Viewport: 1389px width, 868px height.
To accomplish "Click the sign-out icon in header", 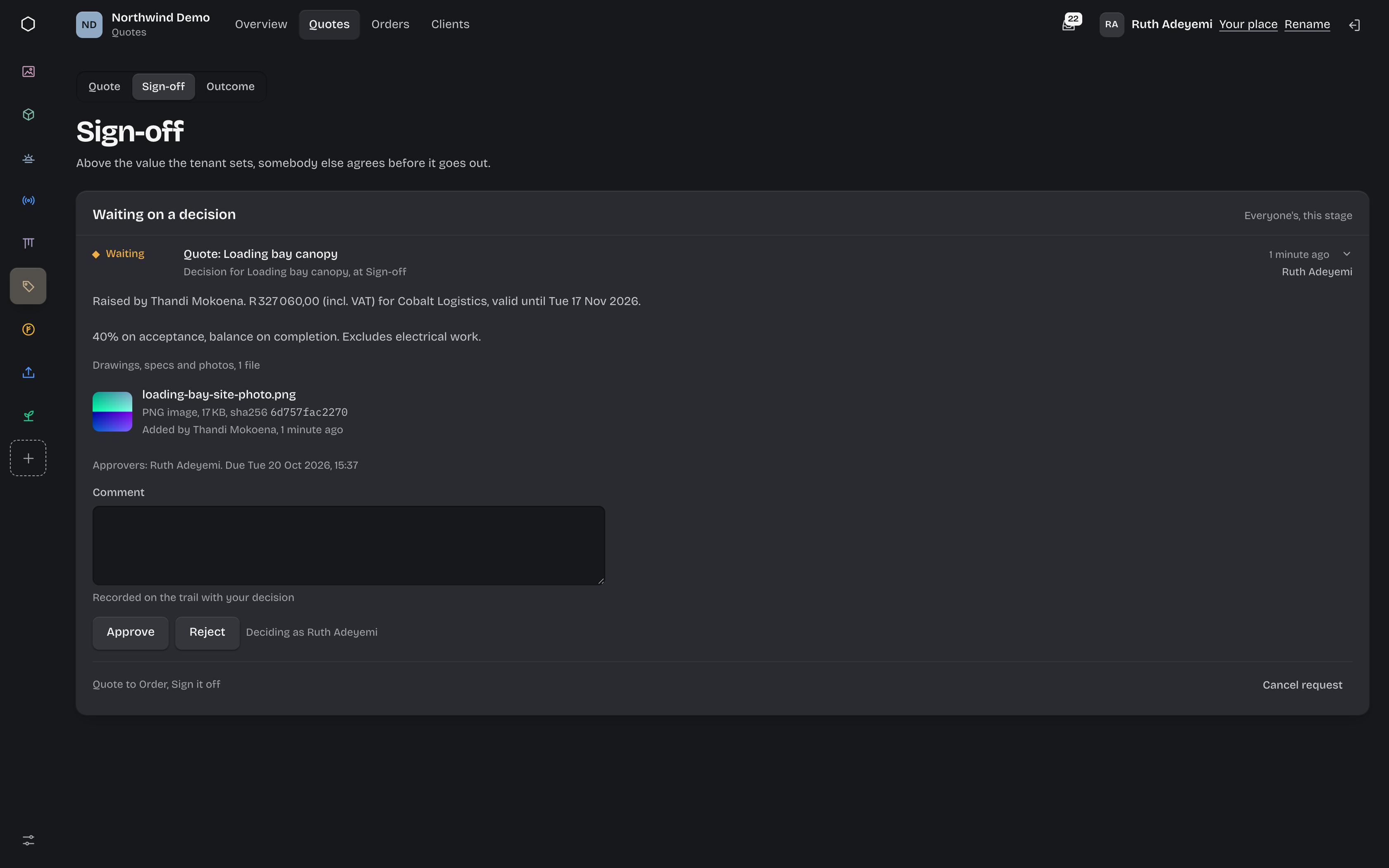I will [x=1354, y=25].
